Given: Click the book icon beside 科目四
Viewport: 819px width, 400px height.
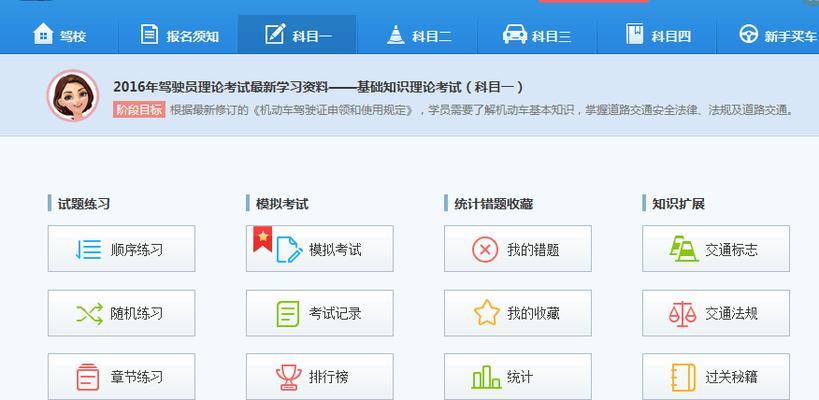Looking at the screenshot, I should [635, 34].
